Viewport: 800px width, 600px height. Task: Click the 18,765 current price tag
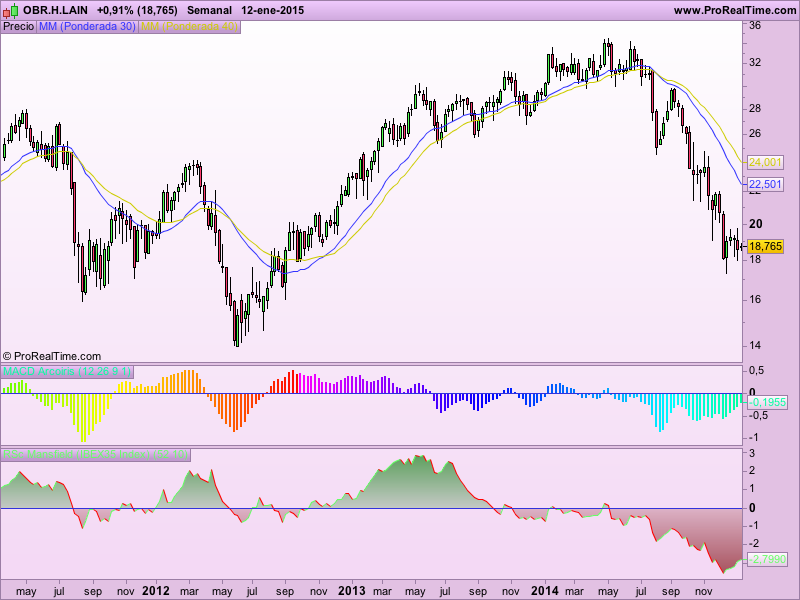click(765, 246)
